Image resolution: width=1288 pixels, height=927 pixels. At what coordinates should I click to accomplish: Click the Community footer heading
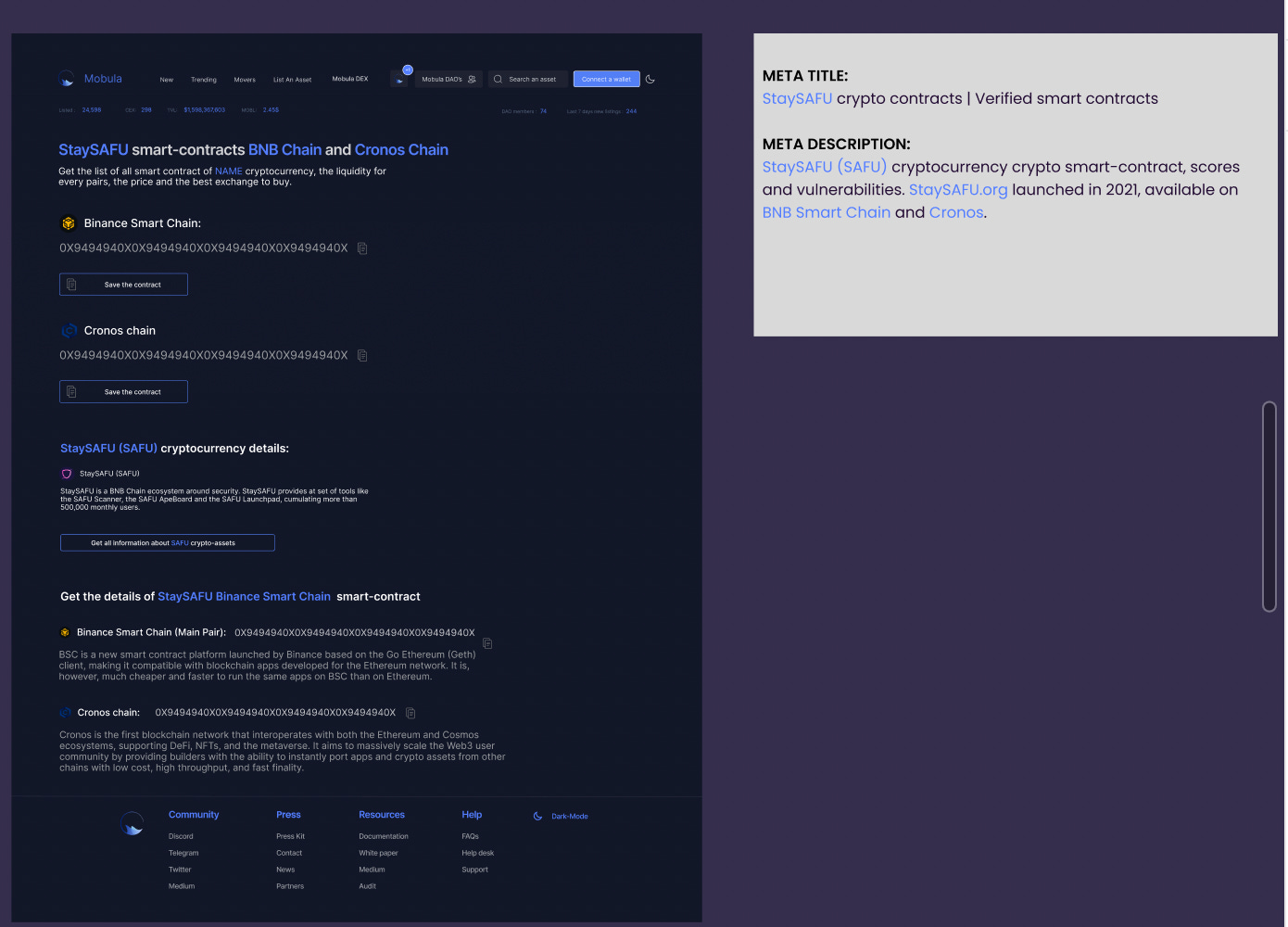(x=194, y=815)
